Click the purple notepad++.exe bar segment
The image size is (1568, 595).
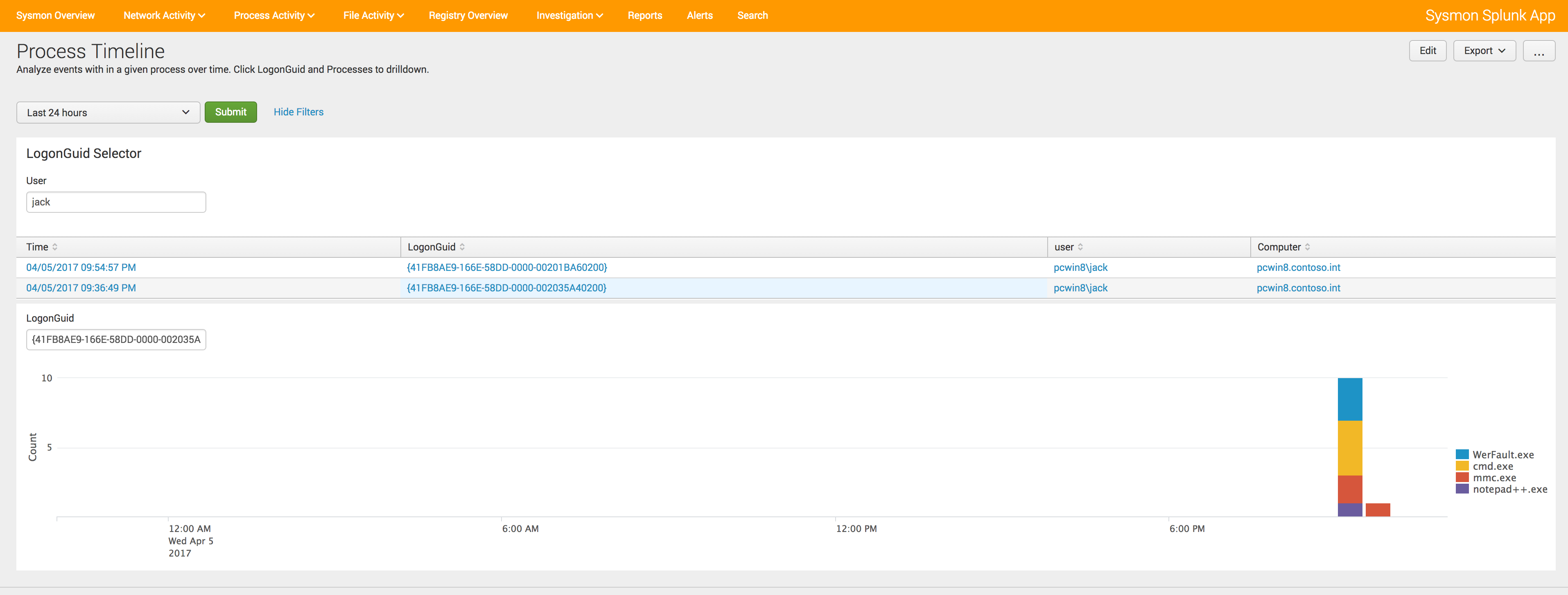[x=1349, y=510]
